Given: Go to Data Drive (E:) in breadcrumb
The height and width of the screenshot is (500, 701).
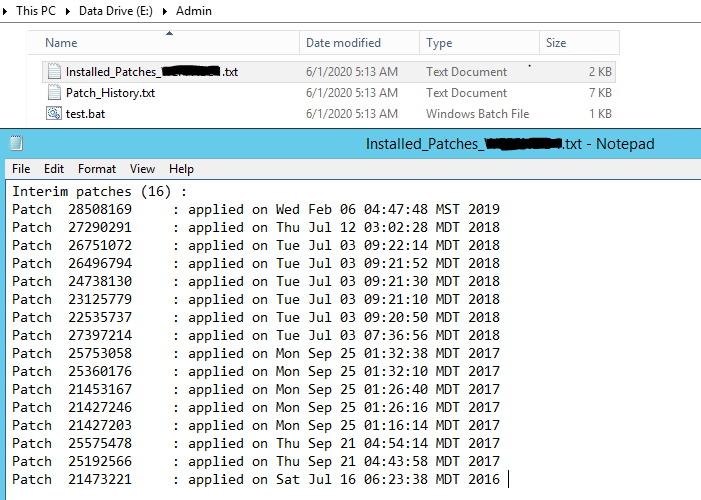Looking at the screenshot, I should 116,11.
